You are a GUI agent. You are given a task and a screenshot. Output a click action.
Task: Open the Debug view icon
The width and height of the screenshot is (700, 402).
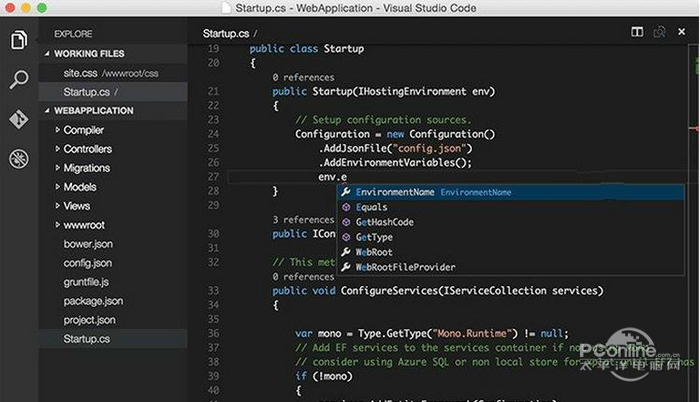coord(18,158)
